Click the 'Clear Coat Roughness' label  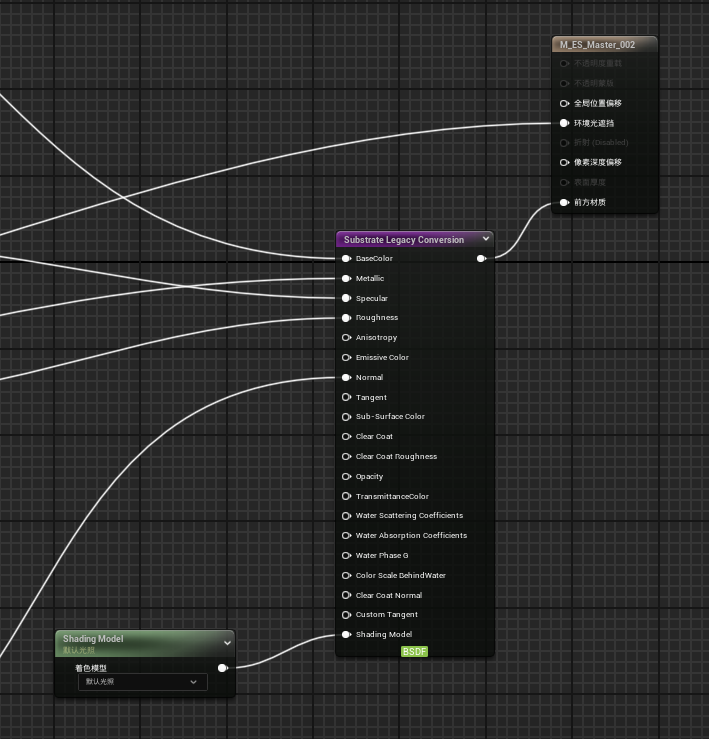[x=396, y=457]
